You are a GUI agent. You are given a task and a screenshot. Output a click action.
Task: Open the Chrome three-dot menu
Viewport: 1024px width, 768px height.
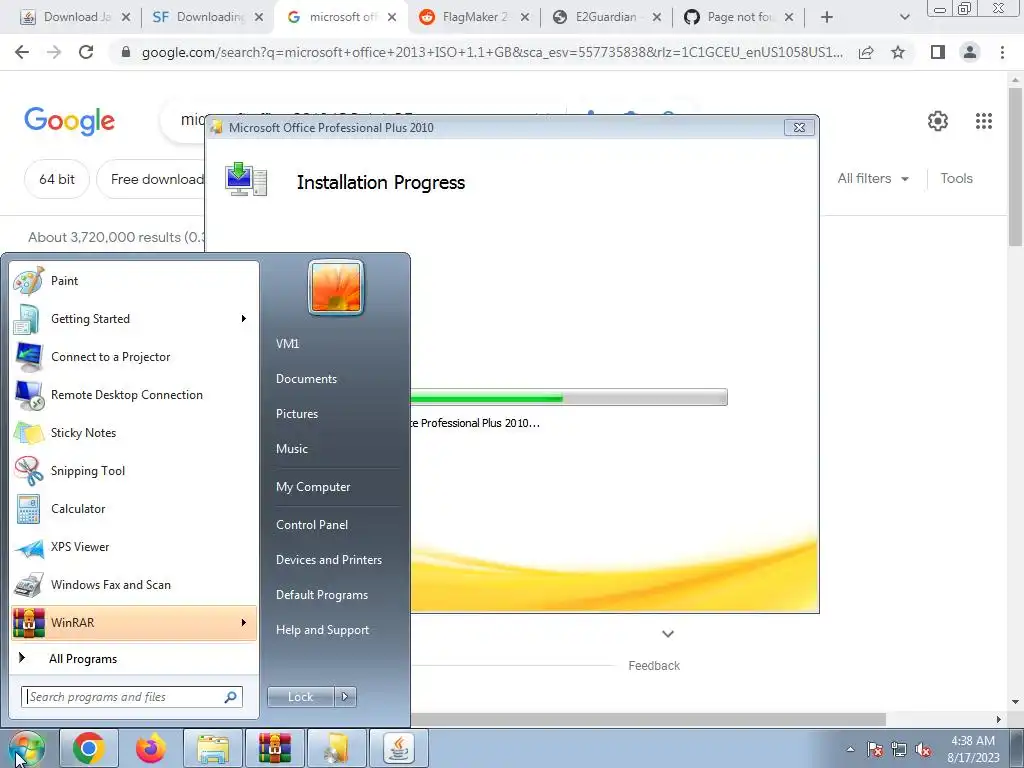pyautogui.click(x=1002, y=52)
